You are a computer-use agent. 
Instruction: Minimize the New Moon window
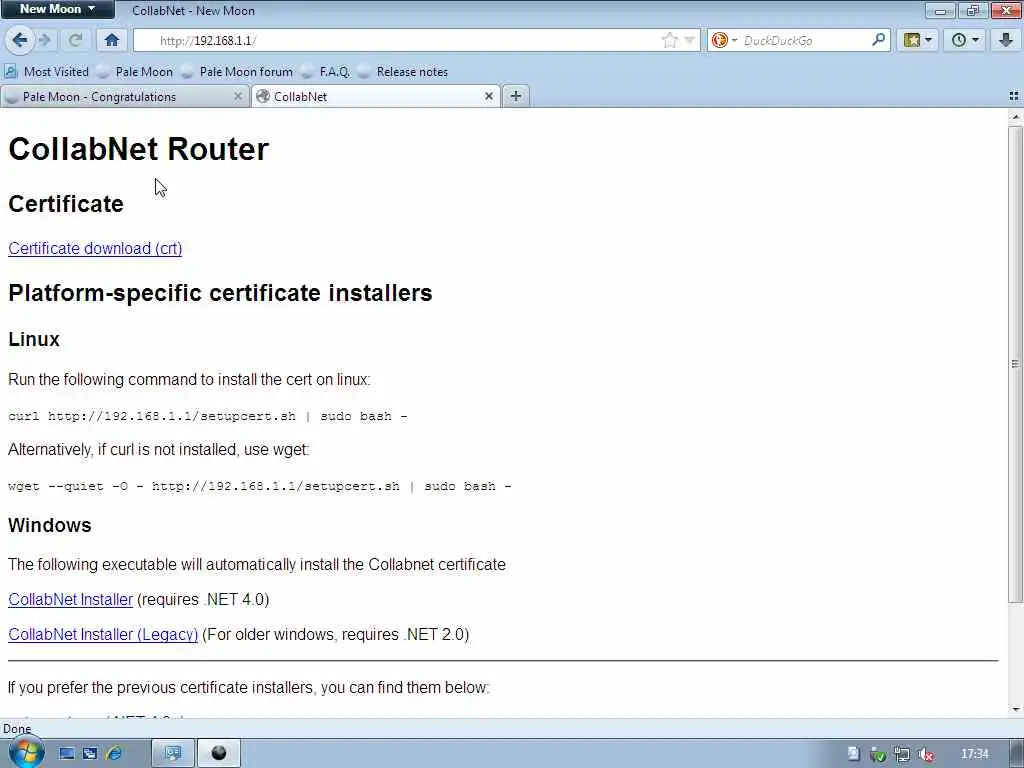[x=940, y=10]
